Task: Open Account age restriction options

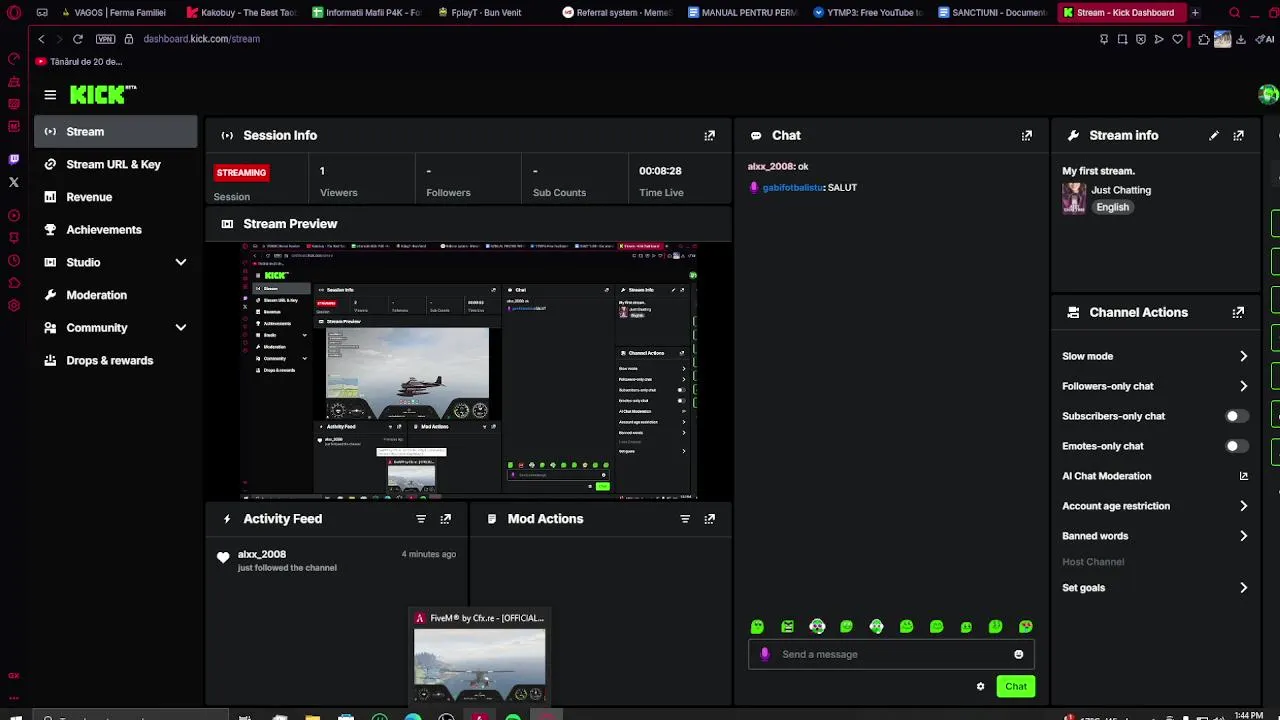Action: pos(1155,506)
